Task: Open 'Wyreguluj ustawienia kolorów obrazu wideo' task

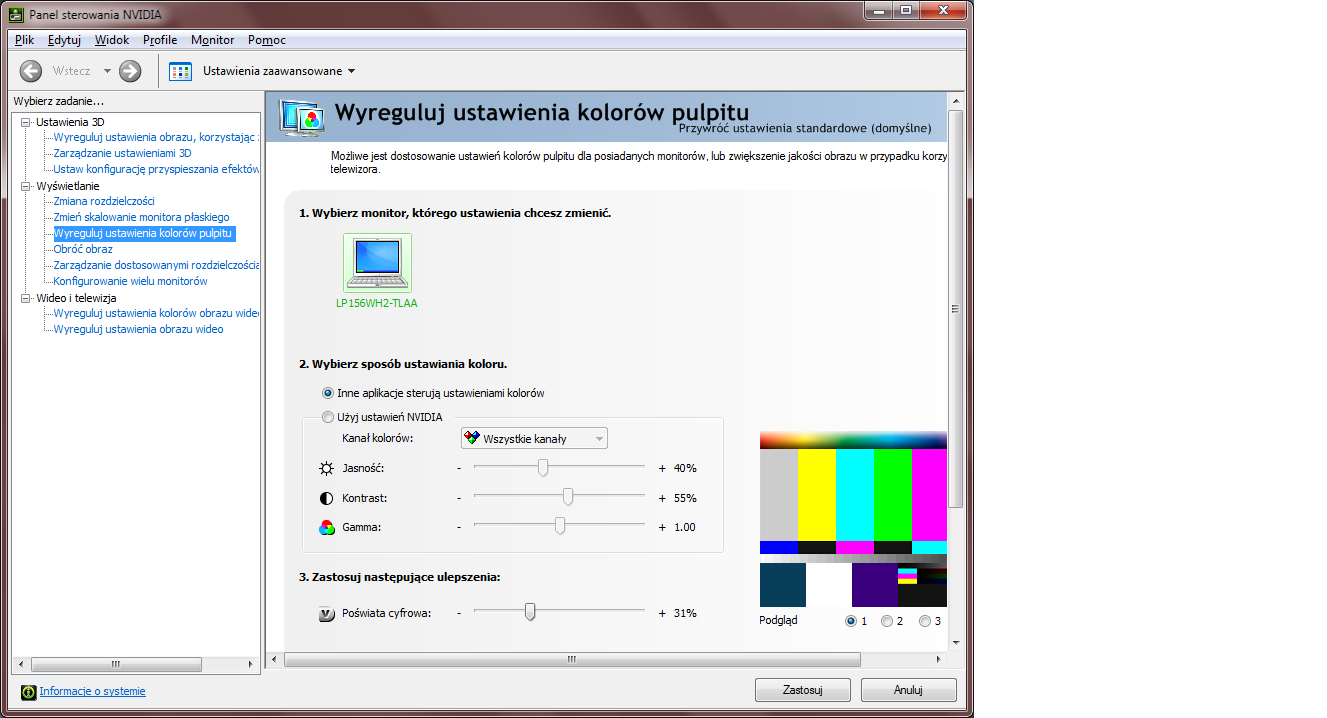Action: pyautogui.click(x=156, y=313)
